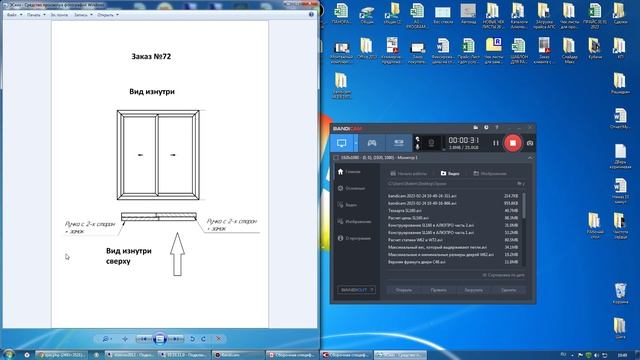The height and width of the screenshot is (360, 640).
Task: Delete image with red X in Photo Viewer
Action: [219, 339]
